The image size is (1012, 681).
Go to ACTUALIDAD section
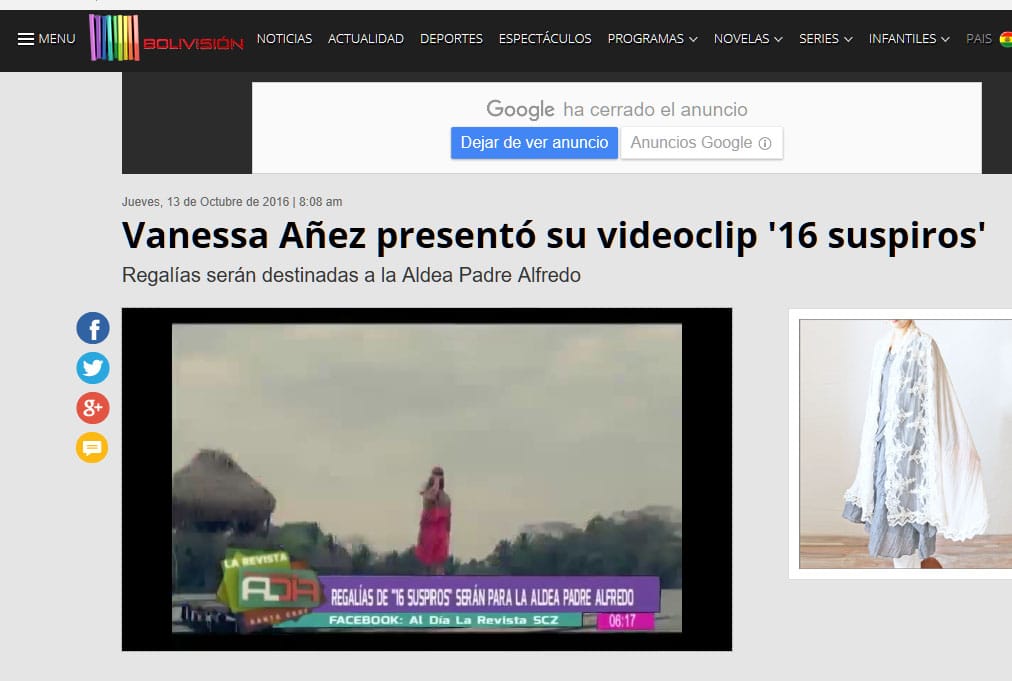pyautogui.click(x=366, y=39)
